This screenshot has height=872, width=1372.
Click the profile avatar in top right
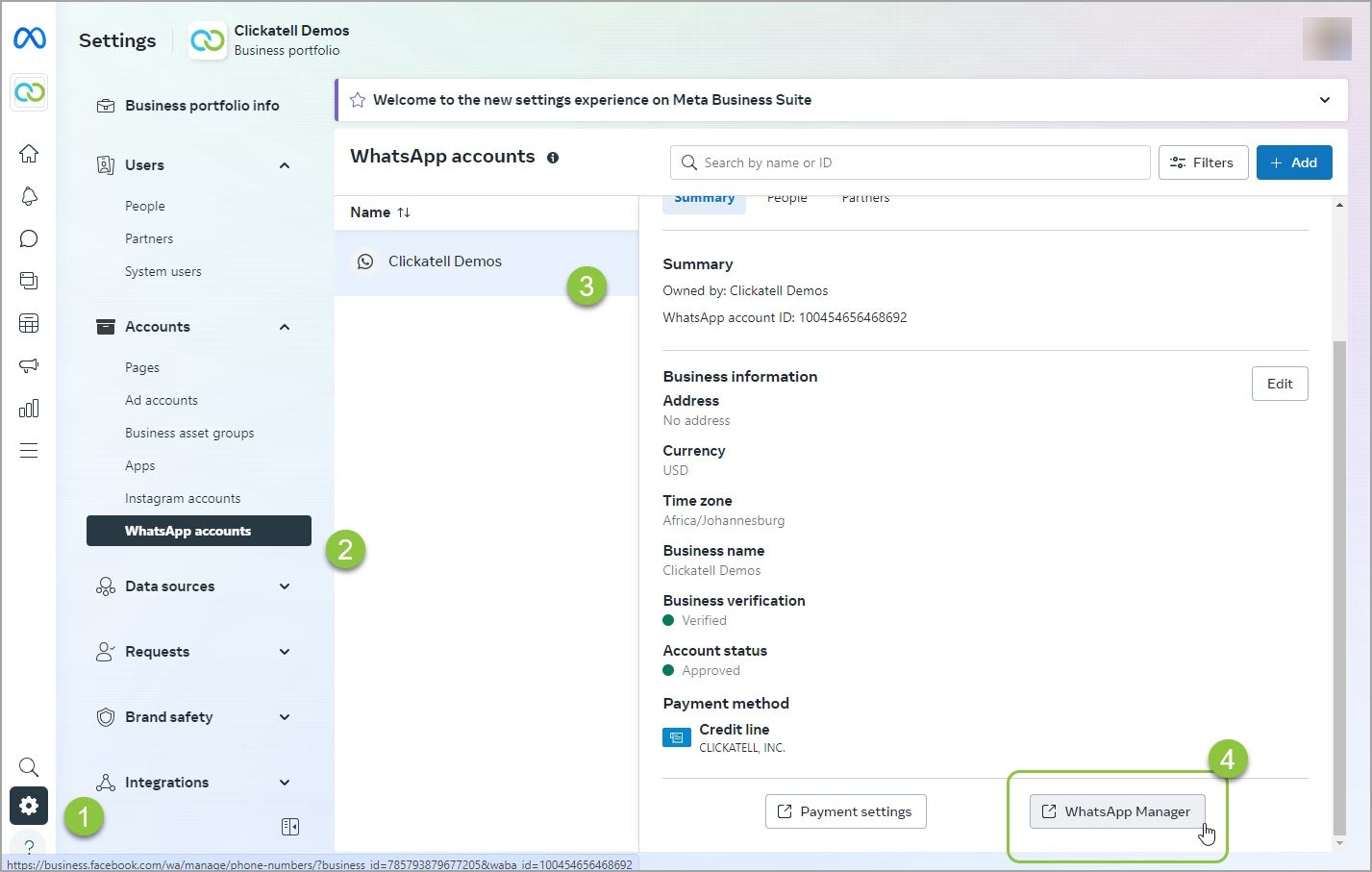point(1327,39)
